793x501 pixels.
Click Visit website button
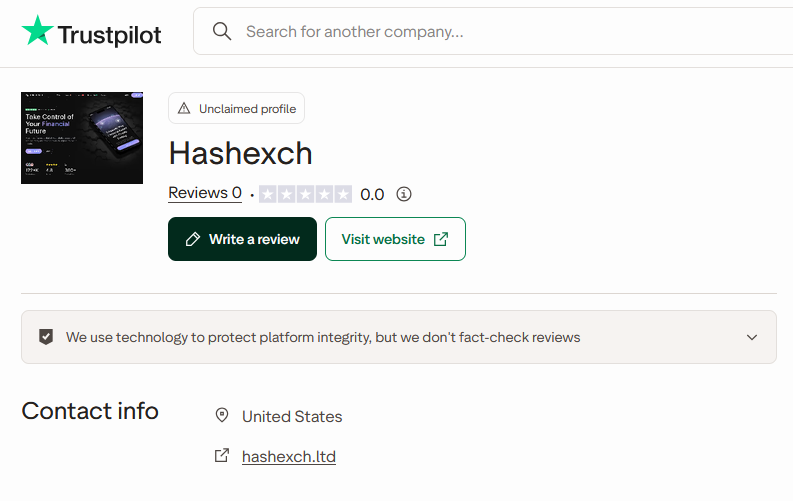point(395,239)
